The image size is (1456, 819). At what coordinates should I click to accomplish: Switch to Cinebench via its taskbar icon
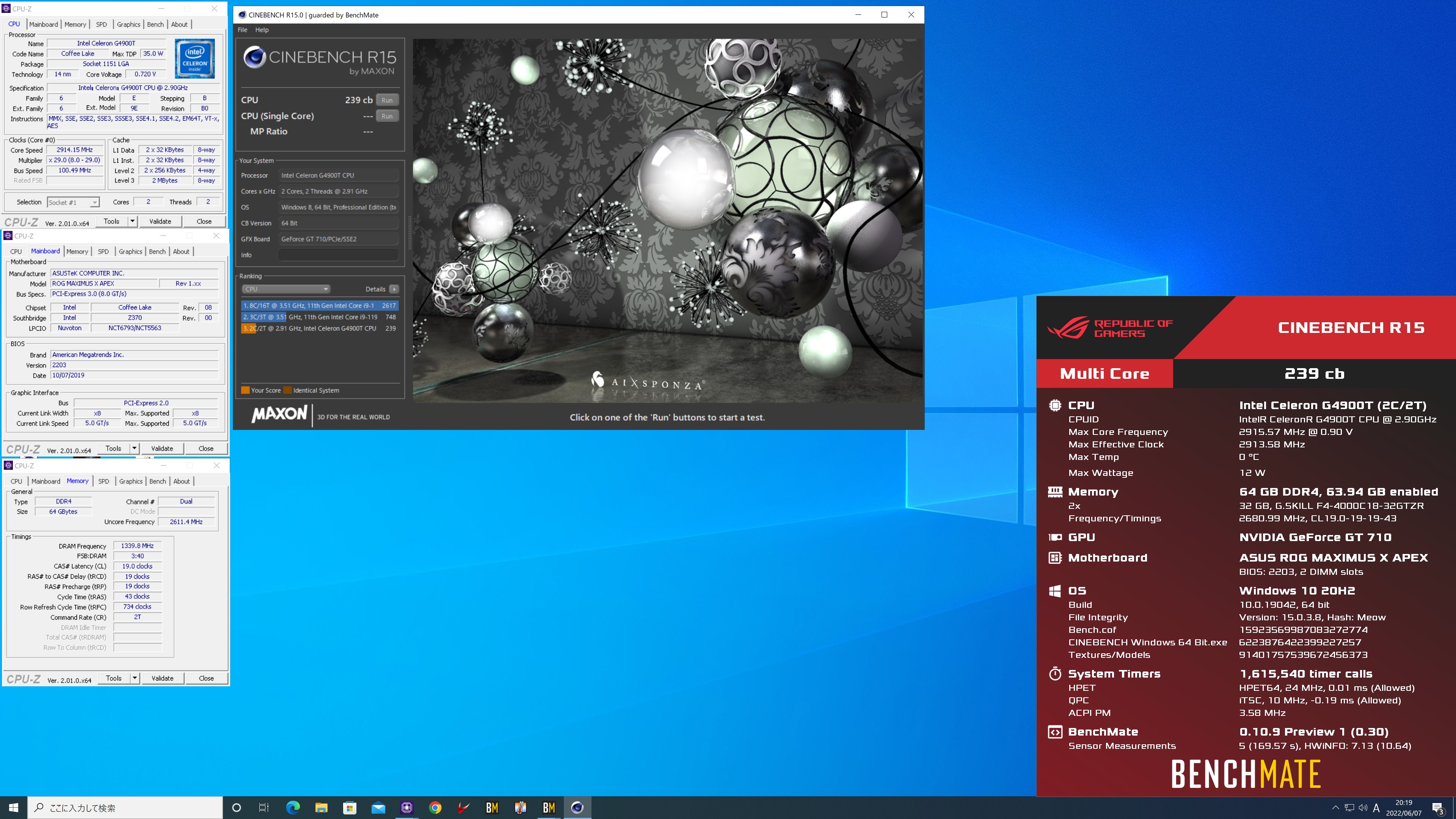(x=577, y=808)
